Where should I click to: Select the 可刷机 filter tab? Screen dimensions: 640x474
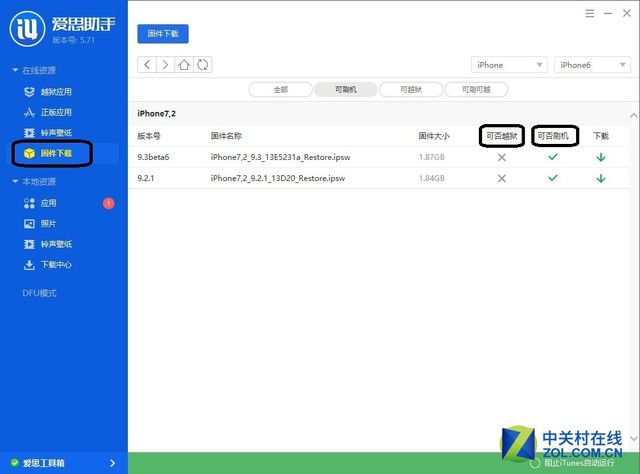(x=346, y=89)
